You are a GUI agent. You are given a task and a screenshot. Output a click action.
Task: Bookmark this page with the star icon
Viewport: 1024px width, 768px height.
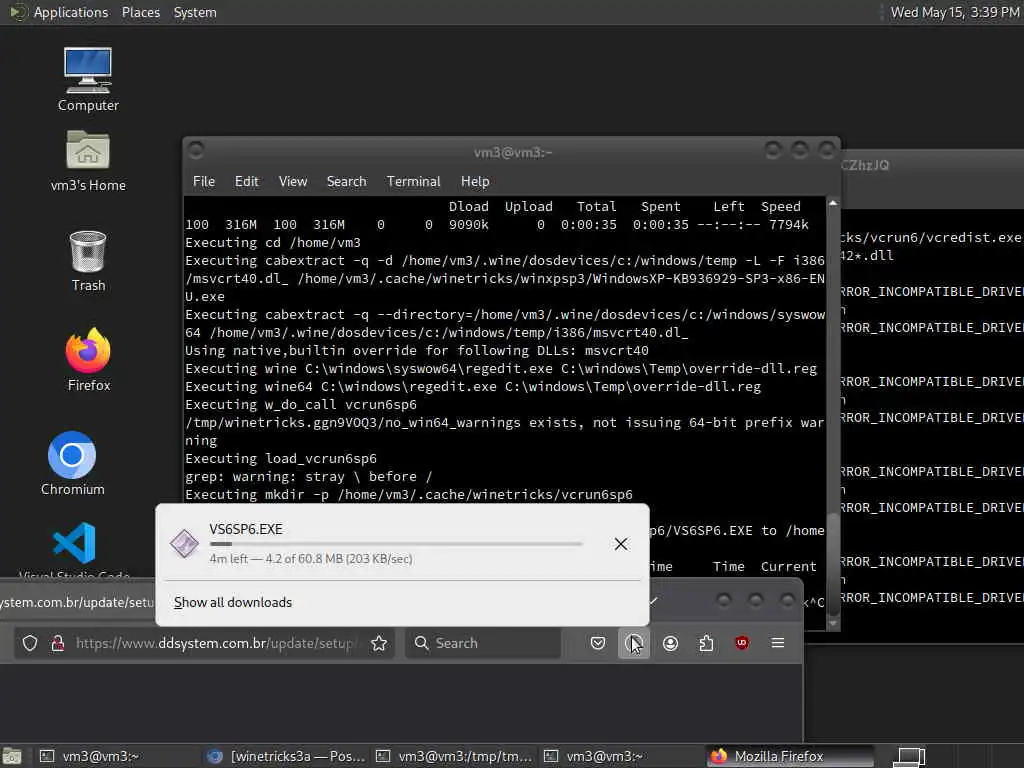379,643
